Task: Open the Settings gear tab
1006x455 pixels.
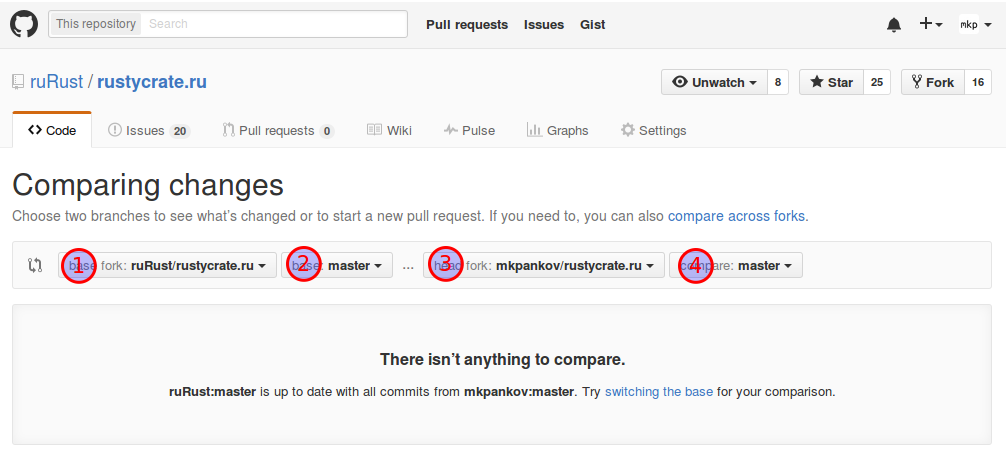Action: pyautogui.click(x=653, y=130)
